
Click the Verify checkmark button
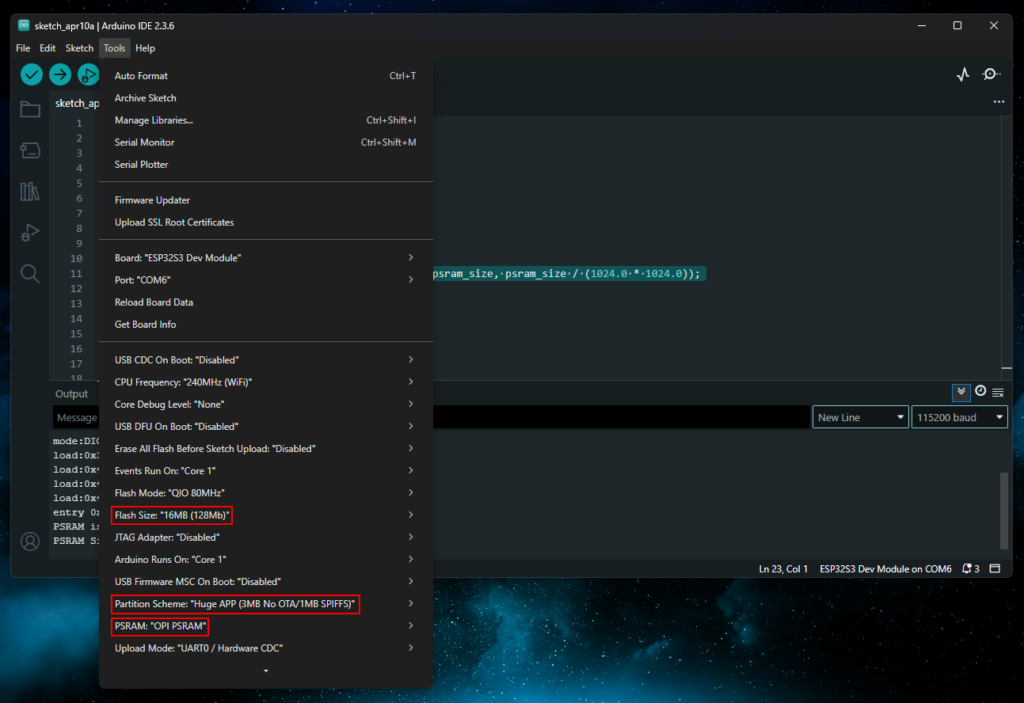point(32,75)
